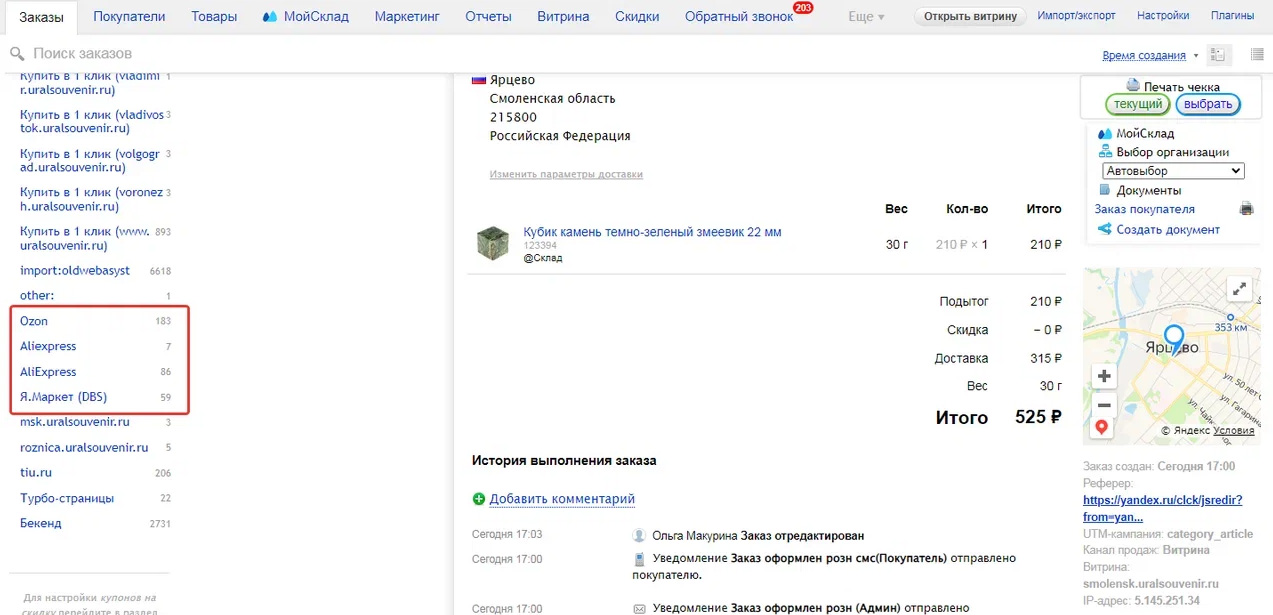
Task: Click the phone SMS notification icon
Action: 639,558
